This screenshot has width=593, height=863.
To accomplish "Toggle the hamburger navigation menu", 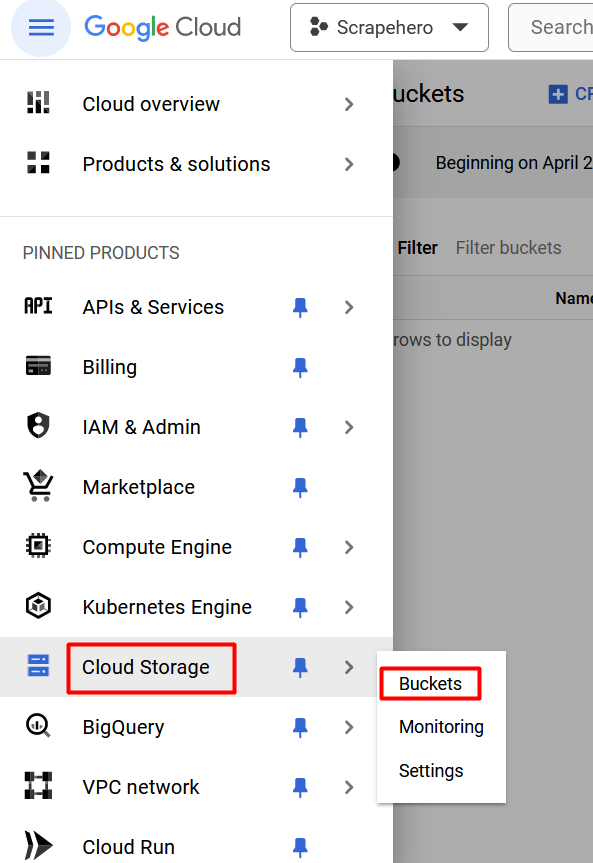I will pos(41,27).
